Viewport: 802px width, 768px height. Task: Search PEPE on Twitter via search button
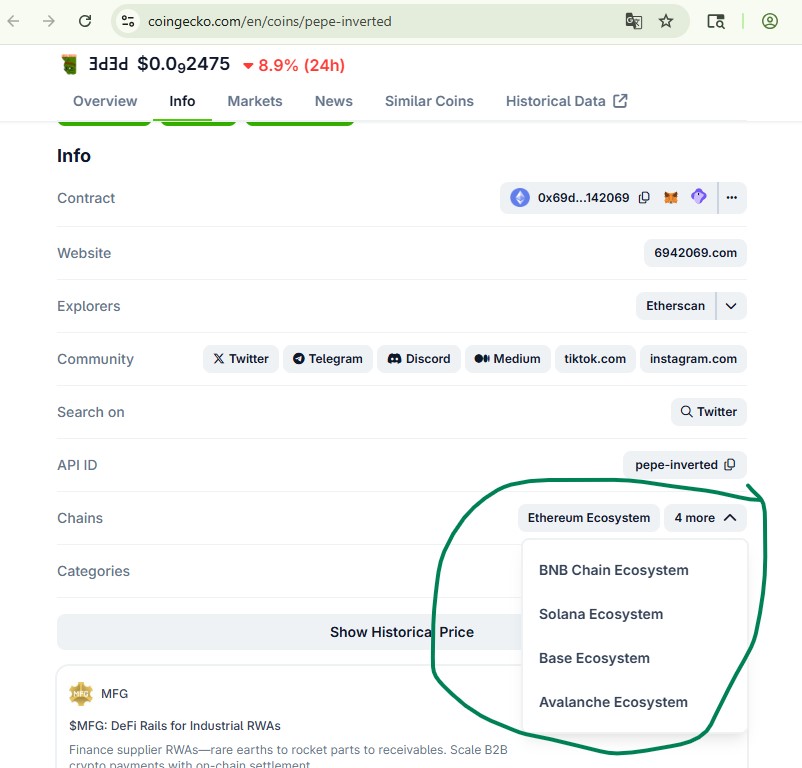(708, 411)
